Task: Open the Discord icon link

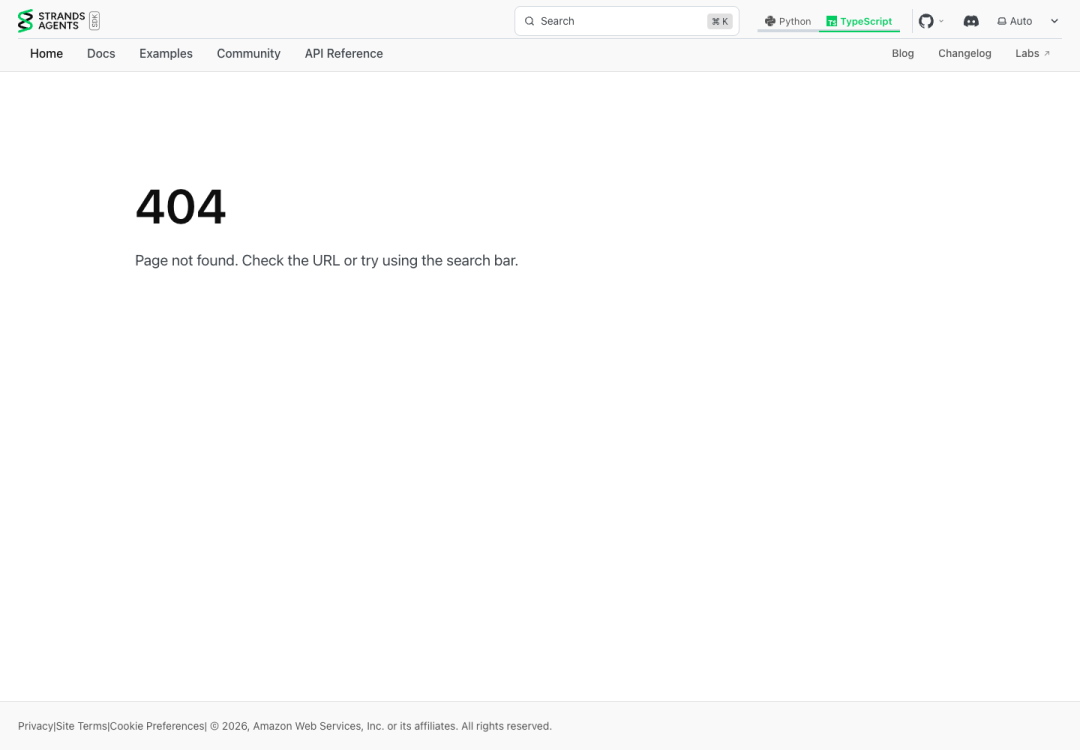Action: 970,21
